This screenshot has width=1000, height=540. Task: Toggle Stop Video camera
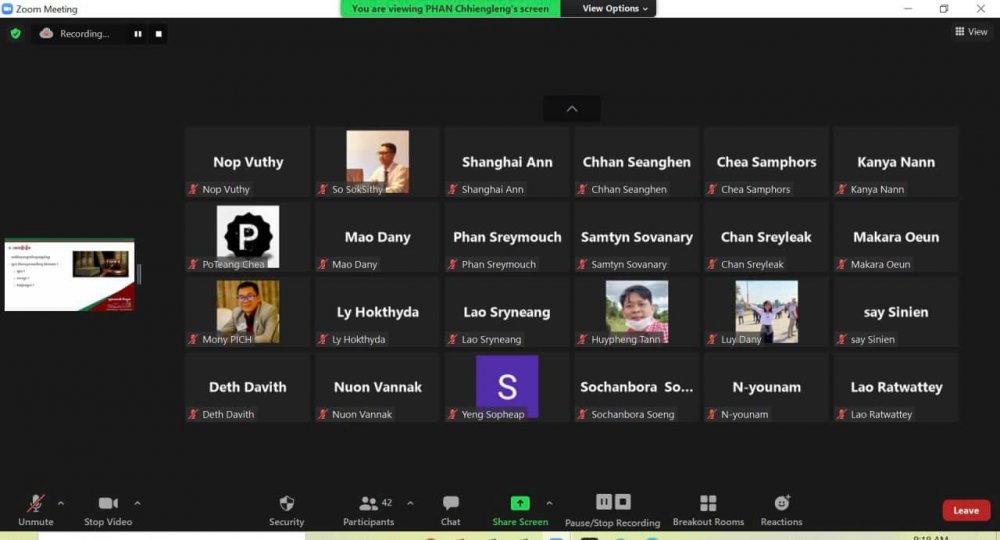click(x=108, y=503)
